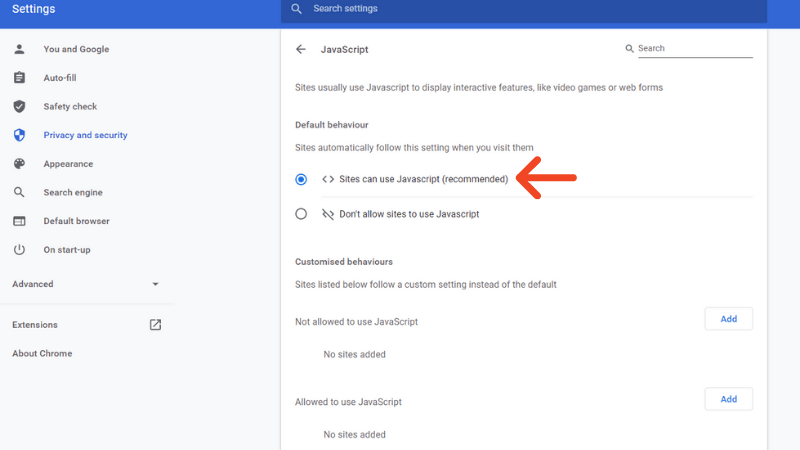Click the Don't allow sites to use Javascript label
This screenshot has width=800, height=450.
[x=409, y=214]
